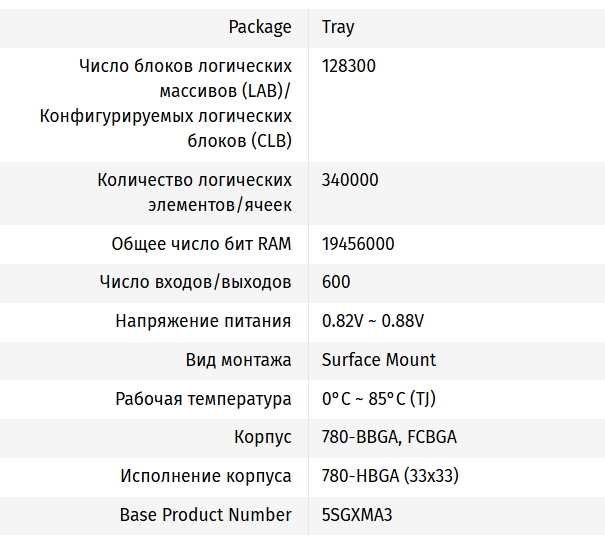Select the "Tray" package value

click(338, 27)
